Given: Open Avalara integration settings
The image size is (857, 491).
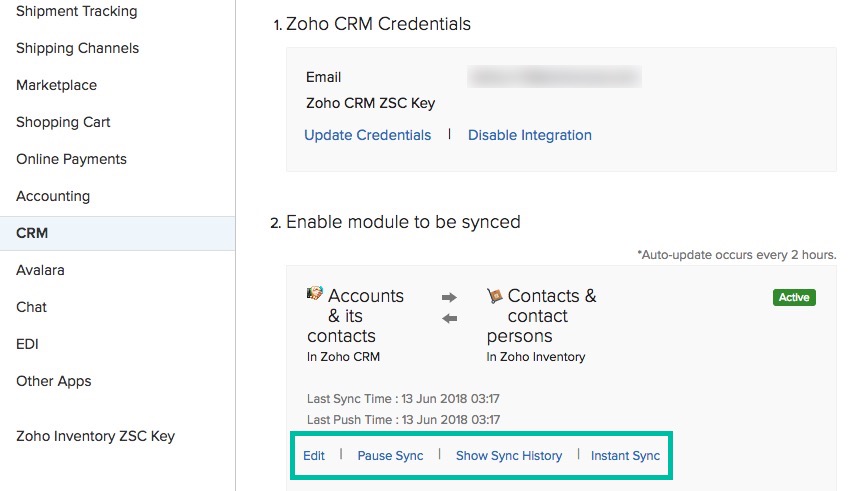Looking at the screenshot, I should pyautogui.click(x=40, y=270).
